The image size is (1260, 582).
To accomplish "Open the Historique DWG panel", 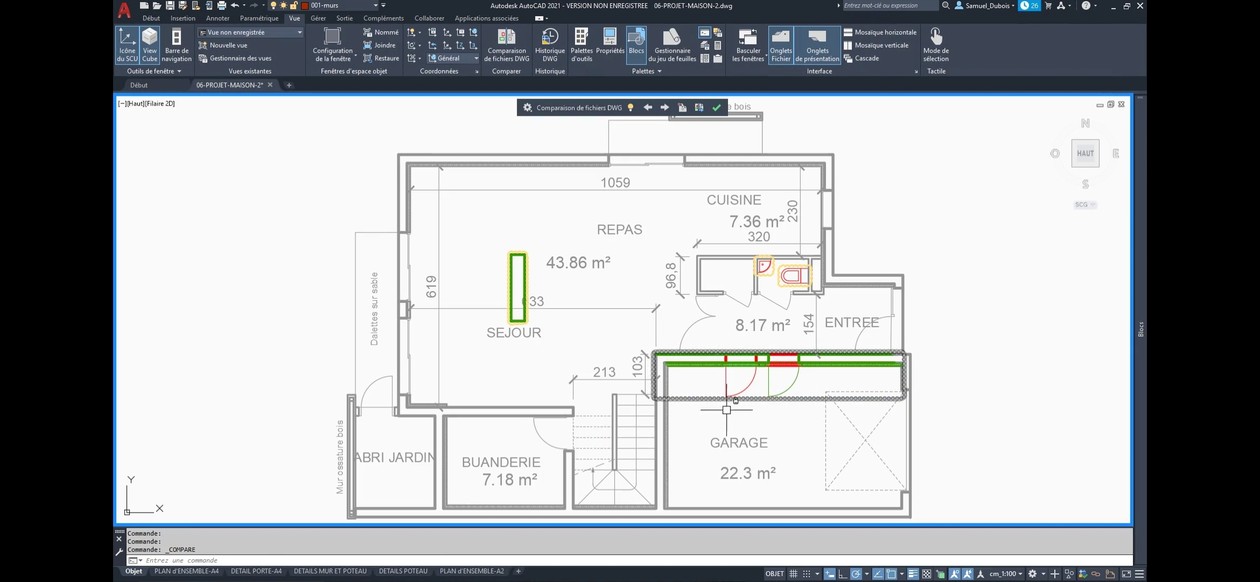I will coord(548,45).
